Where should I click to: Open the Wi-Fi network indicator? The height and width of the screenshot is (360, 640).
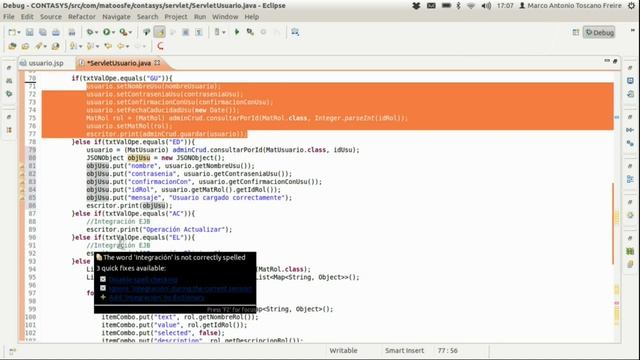pos(471,6)
